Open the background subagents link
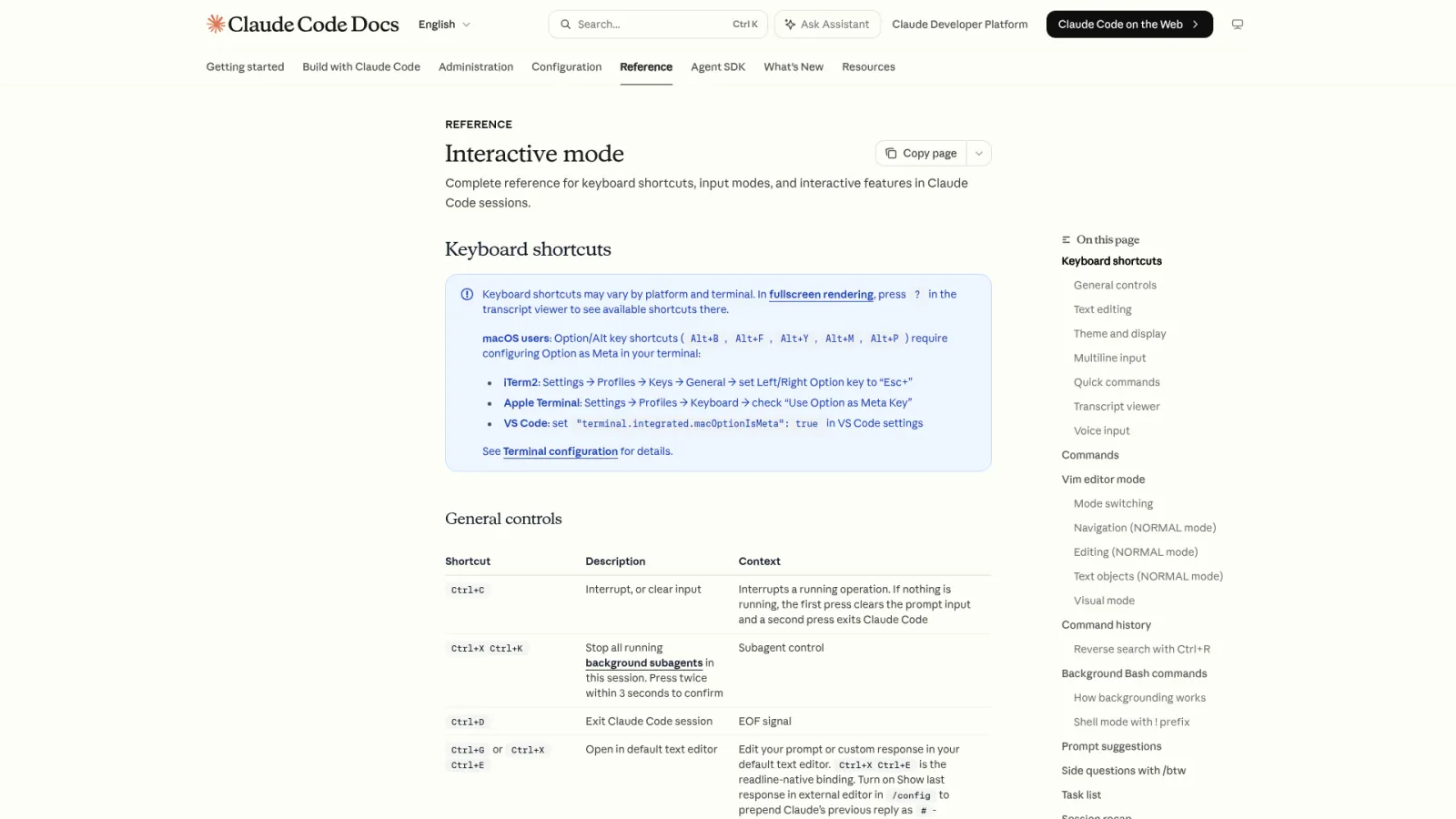Viewport: 1456px width, 819px height. 643,663
